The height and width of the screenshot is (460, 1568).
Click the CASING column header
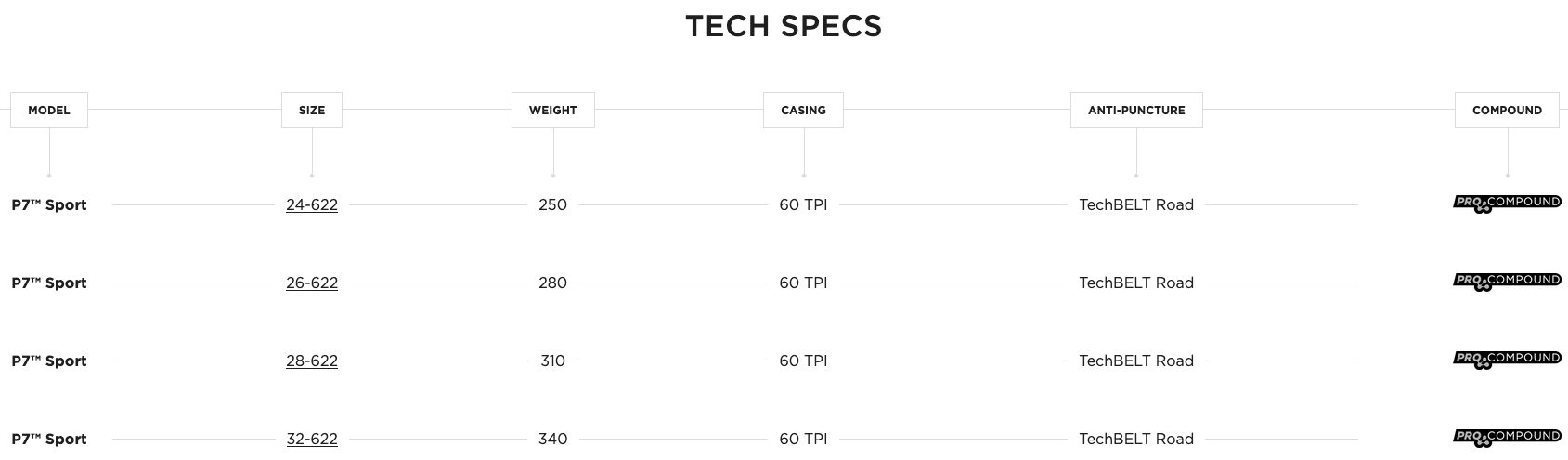[x=803, y=110]
